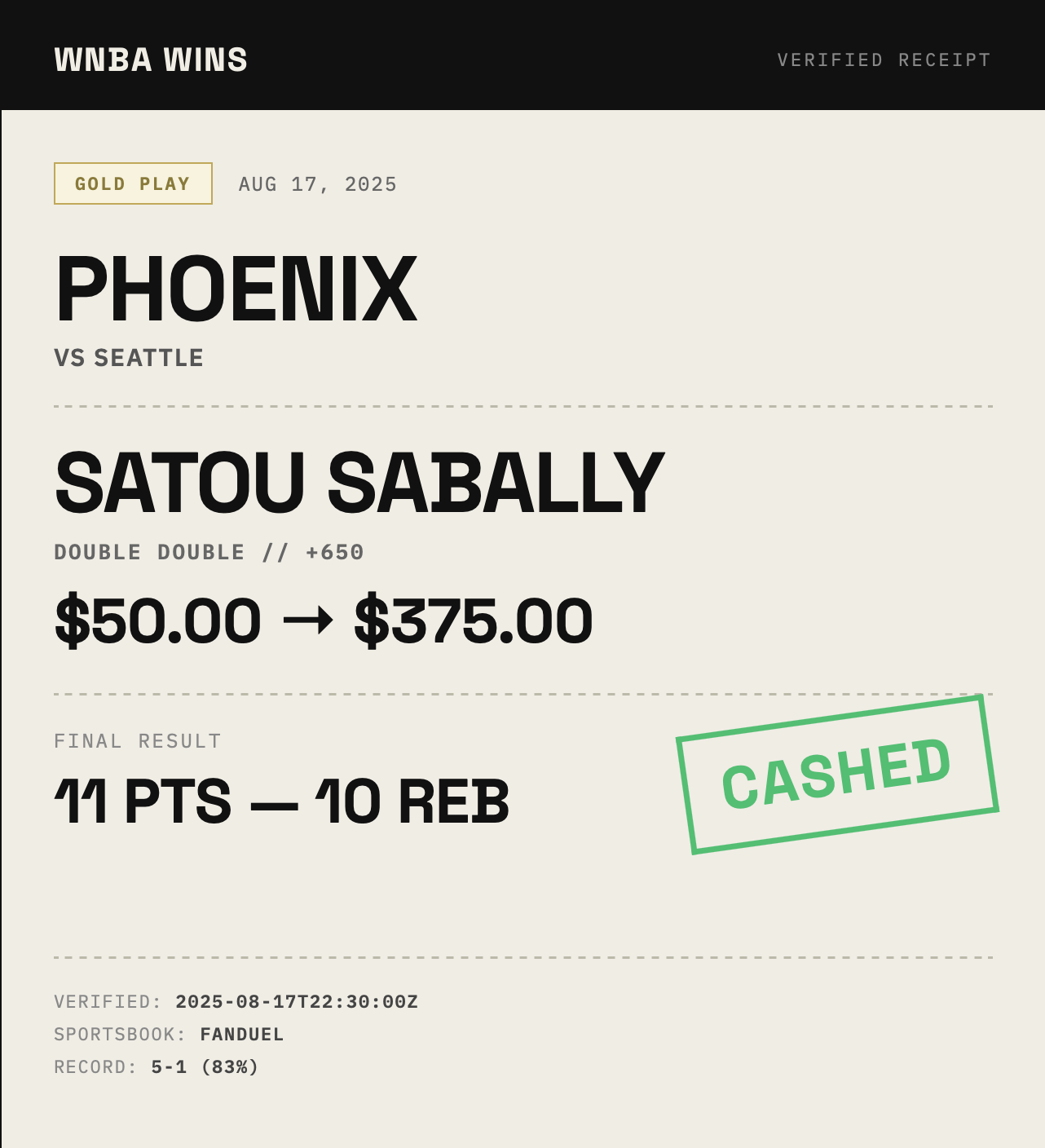This screenshot has height=1148, width=1045.
Task: Select the Aug 17, 2025 date
Action: tap(318, 185)
